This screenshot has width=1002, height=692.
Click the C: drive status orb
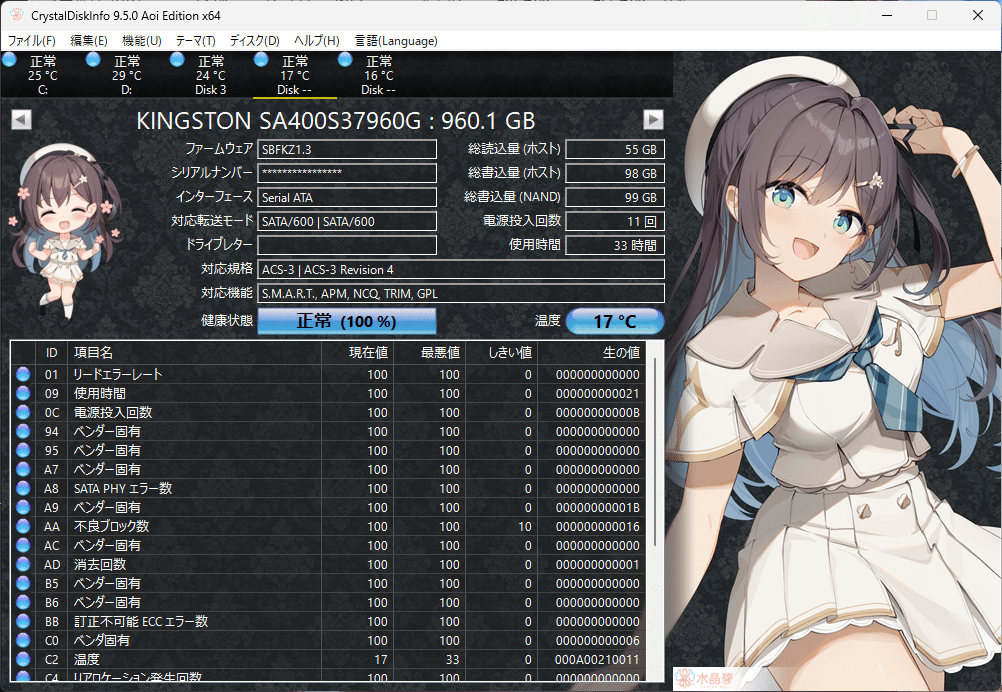(10, 60)
